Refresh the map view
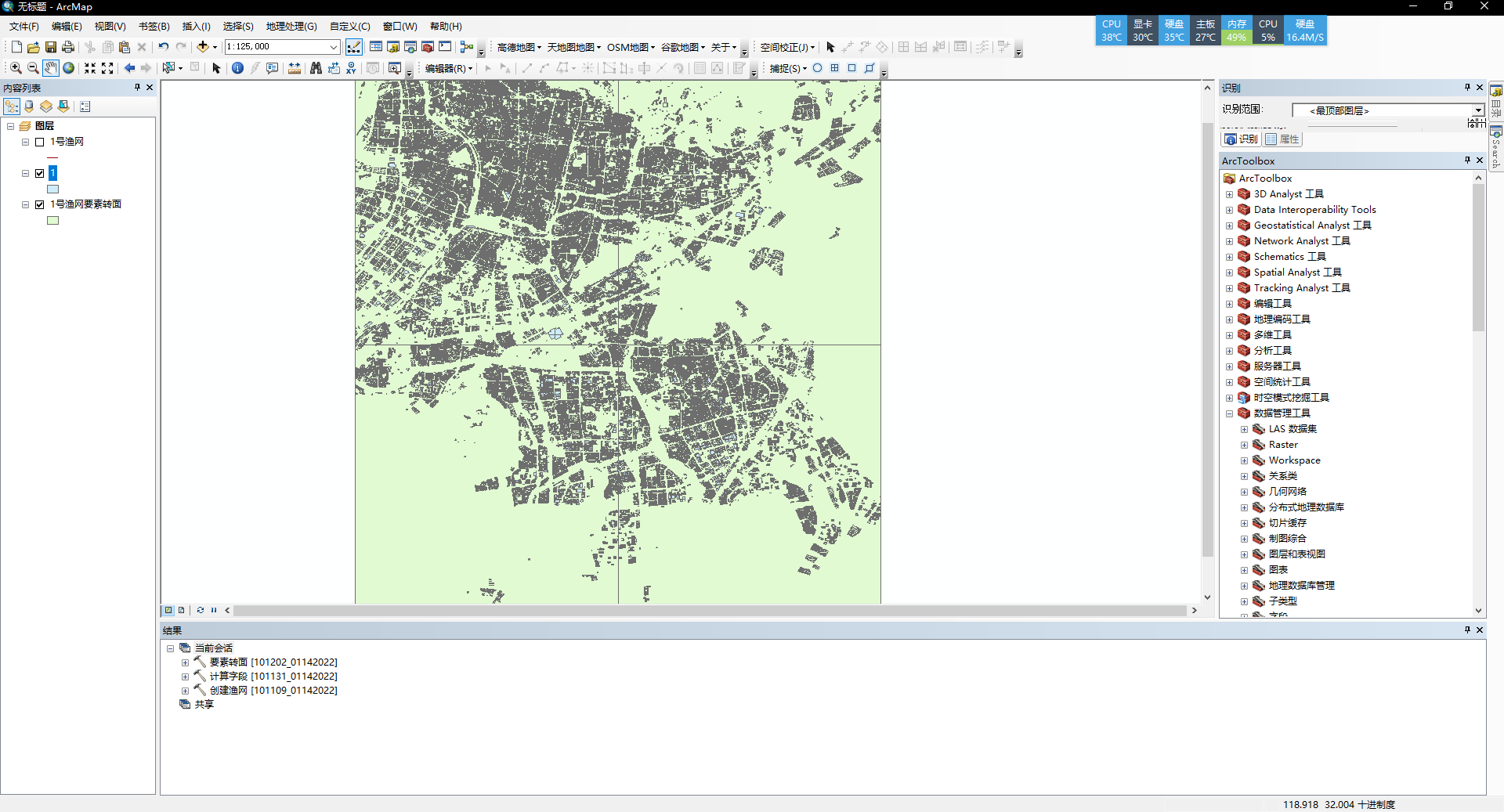The image size is (1504, 812). coord(201,610)
